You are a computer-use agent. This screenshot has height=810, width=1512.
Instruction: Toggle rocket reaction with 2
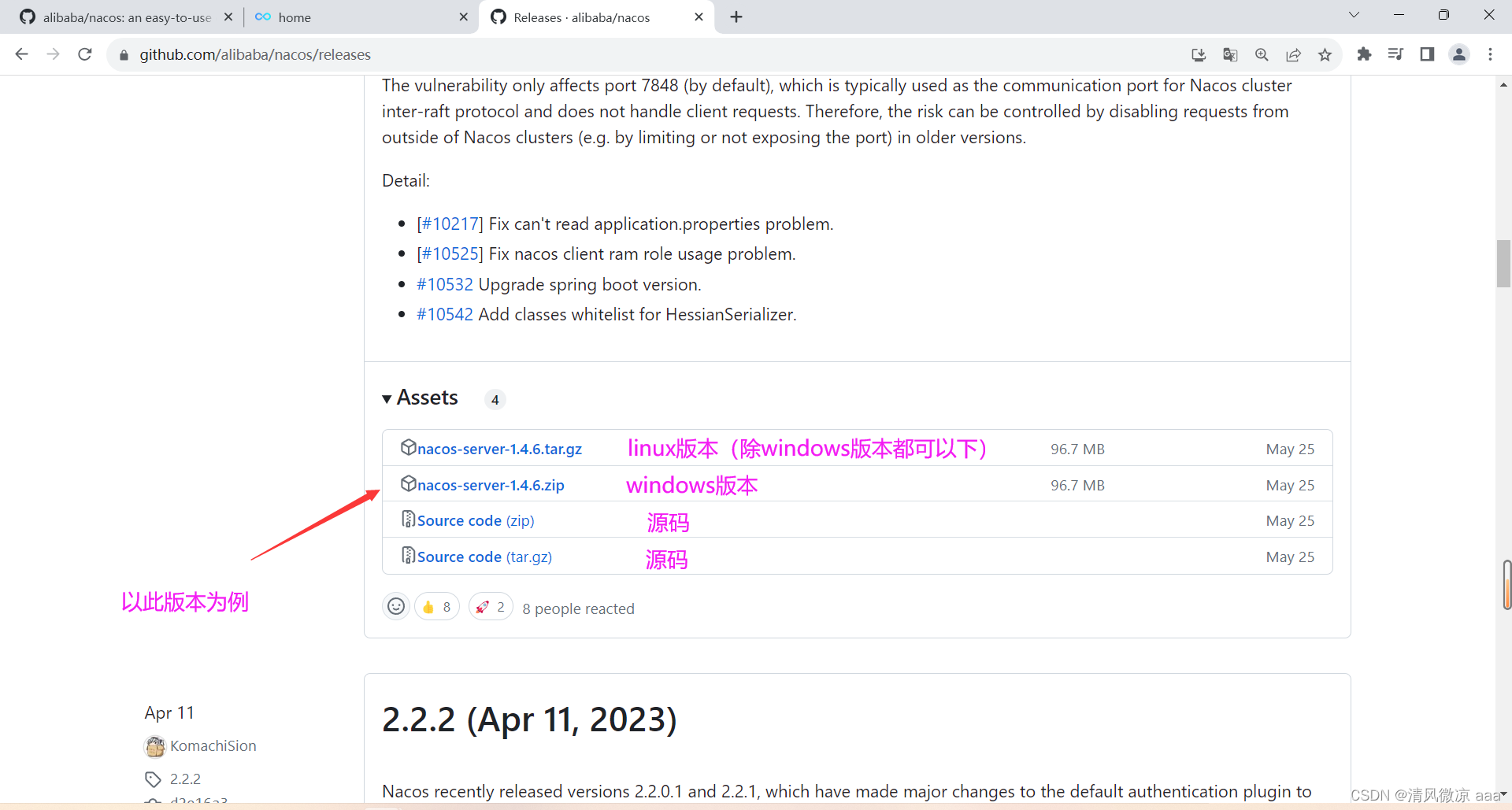[x=491, y=607]
